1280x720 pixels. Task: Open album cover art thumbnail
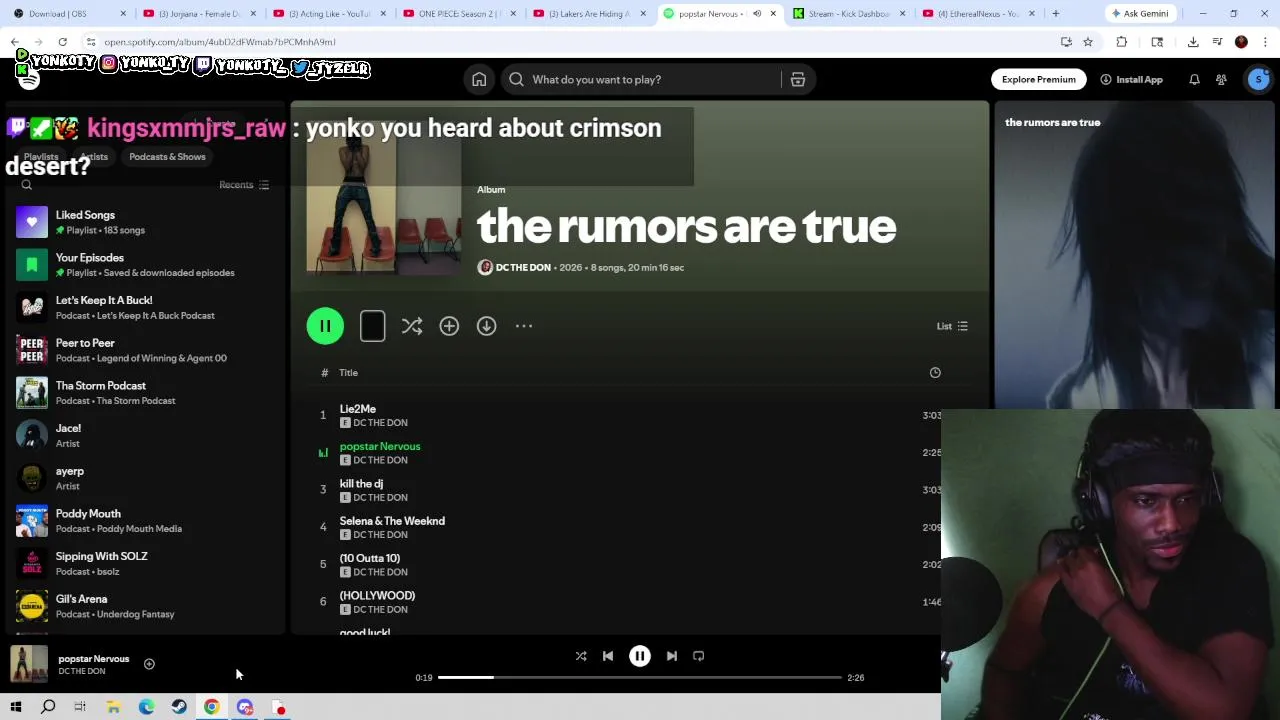(383, 198)
